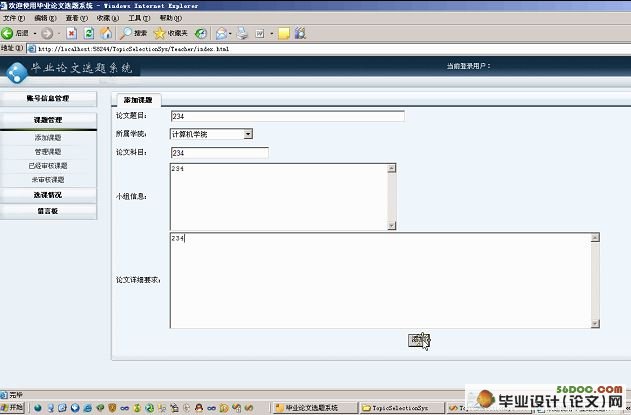
Task: Open Search with magnifier icon
Action: pos(127,33)
